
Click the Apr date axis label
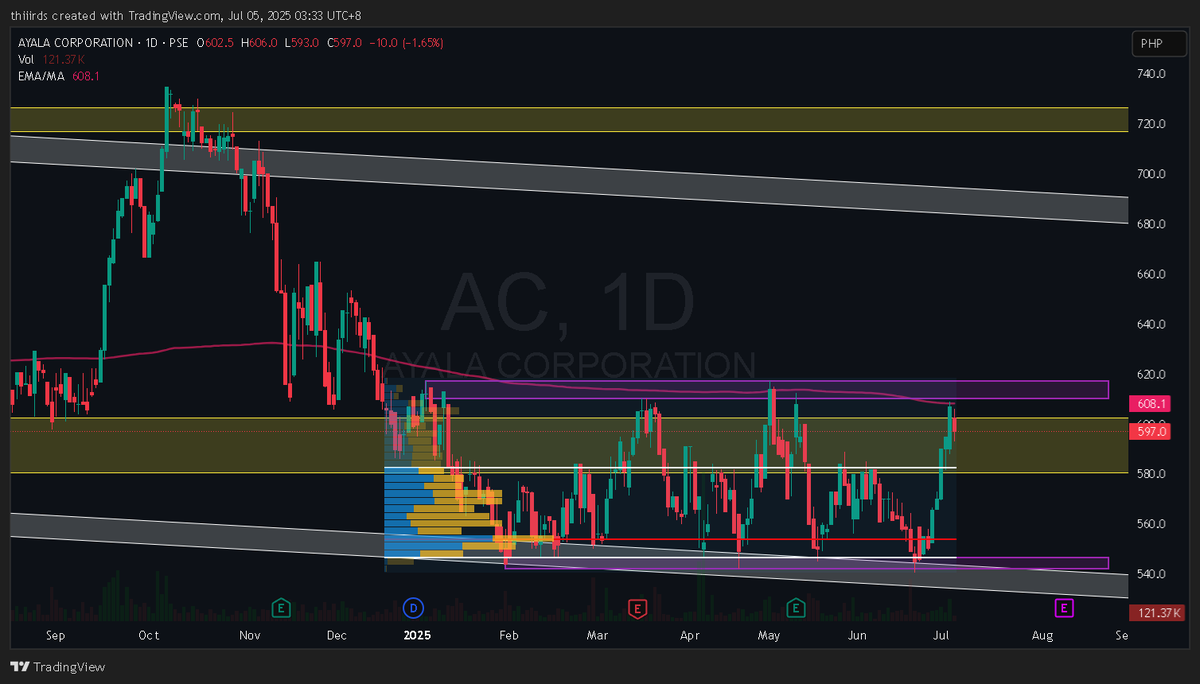[x=690, y=635]
